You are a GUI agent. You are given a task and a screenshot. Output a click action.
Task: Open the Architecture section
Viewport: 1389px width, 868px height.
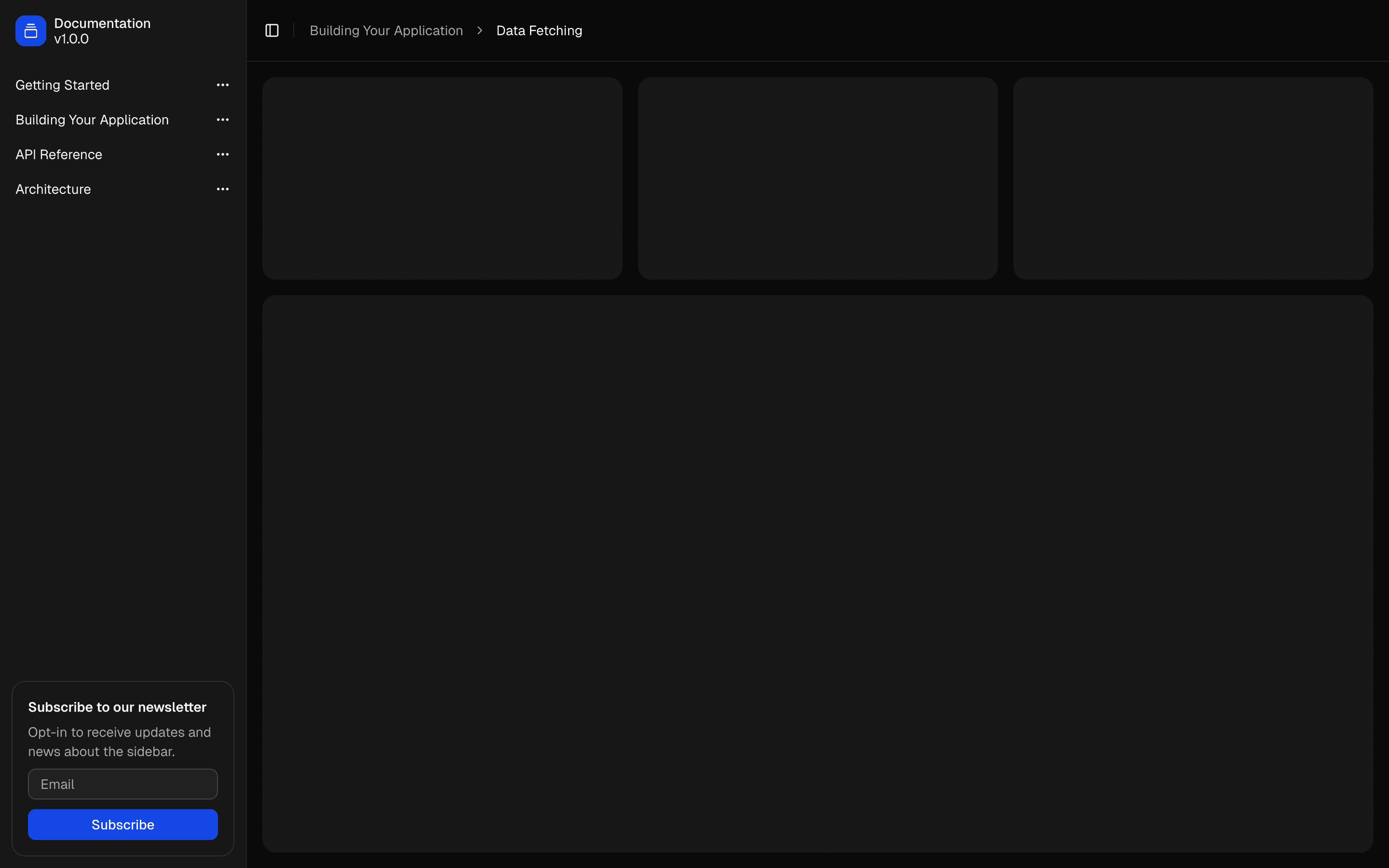53,190
